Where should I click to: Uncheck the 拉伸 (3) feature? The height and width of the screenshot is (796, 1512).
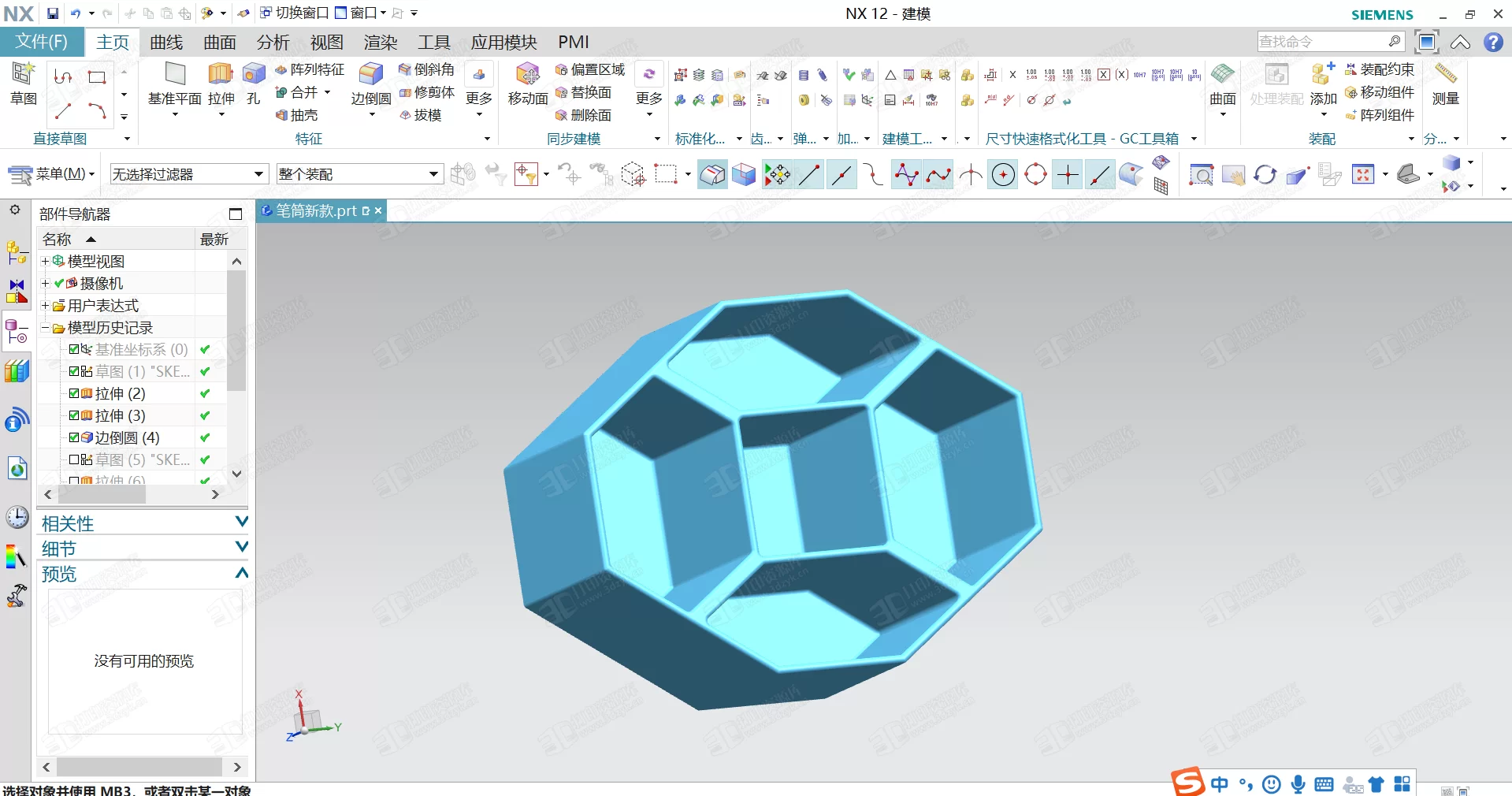click(x=74, y=415)
